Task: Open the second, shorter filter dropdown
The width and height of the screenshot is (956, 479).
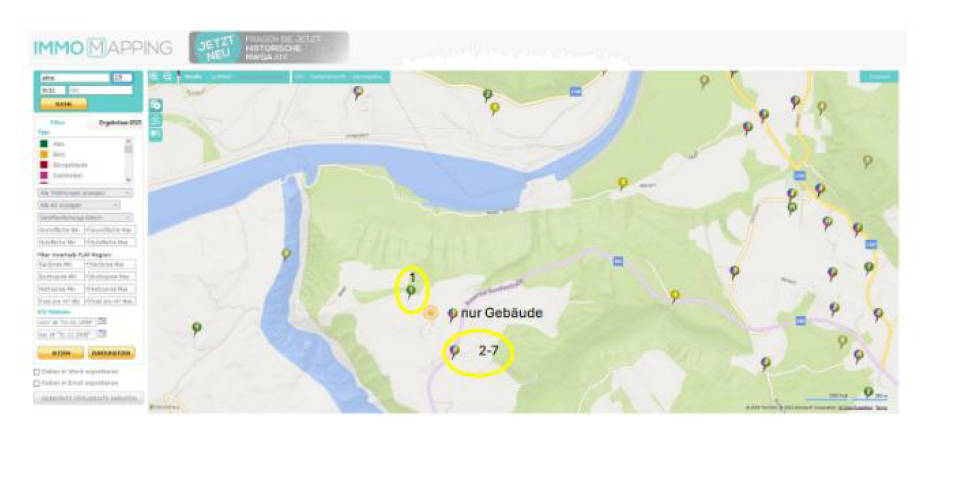Action: [x=79, y=205]
